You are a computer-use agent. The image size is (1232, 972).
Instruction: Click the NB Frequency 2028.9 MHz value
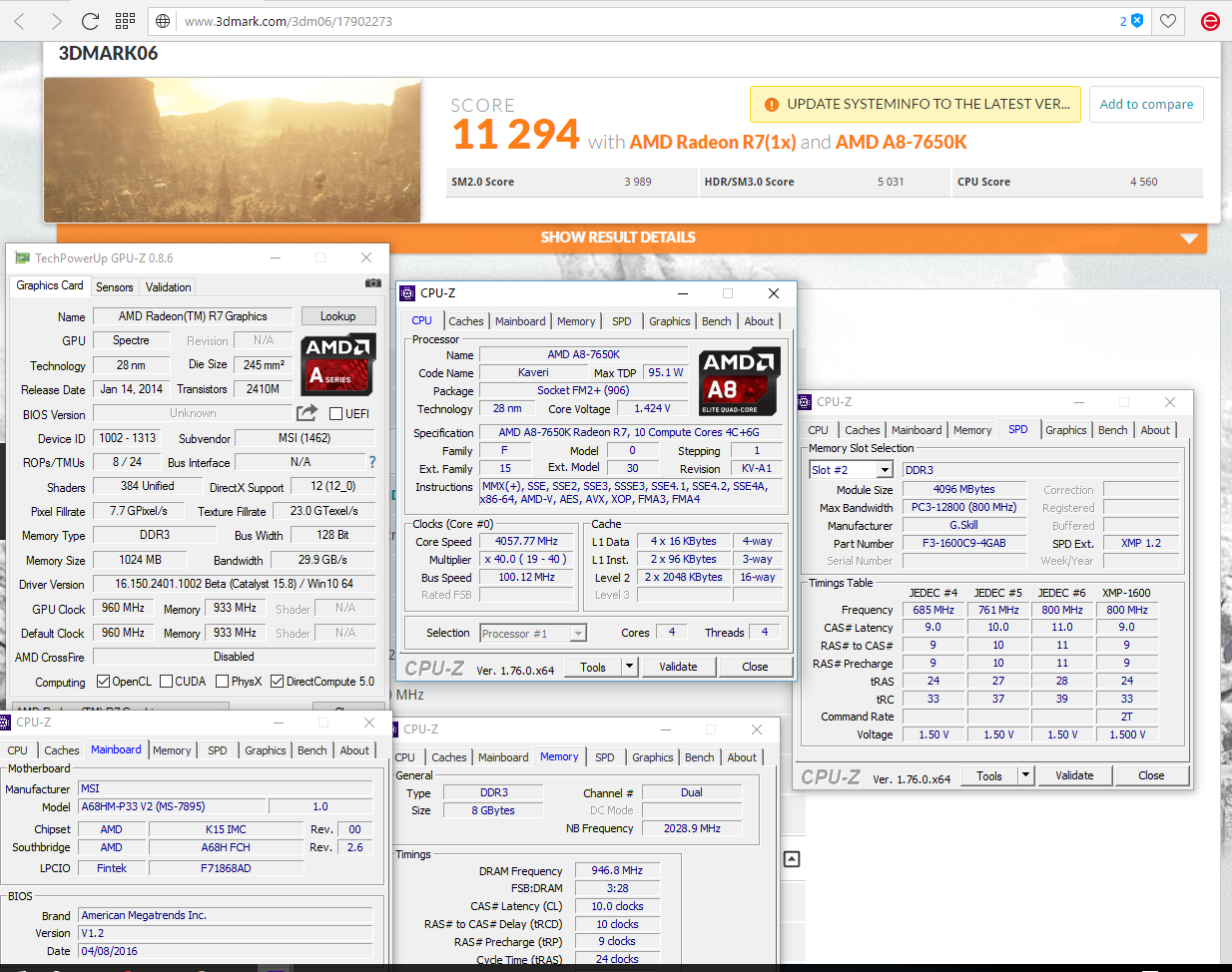692,828
